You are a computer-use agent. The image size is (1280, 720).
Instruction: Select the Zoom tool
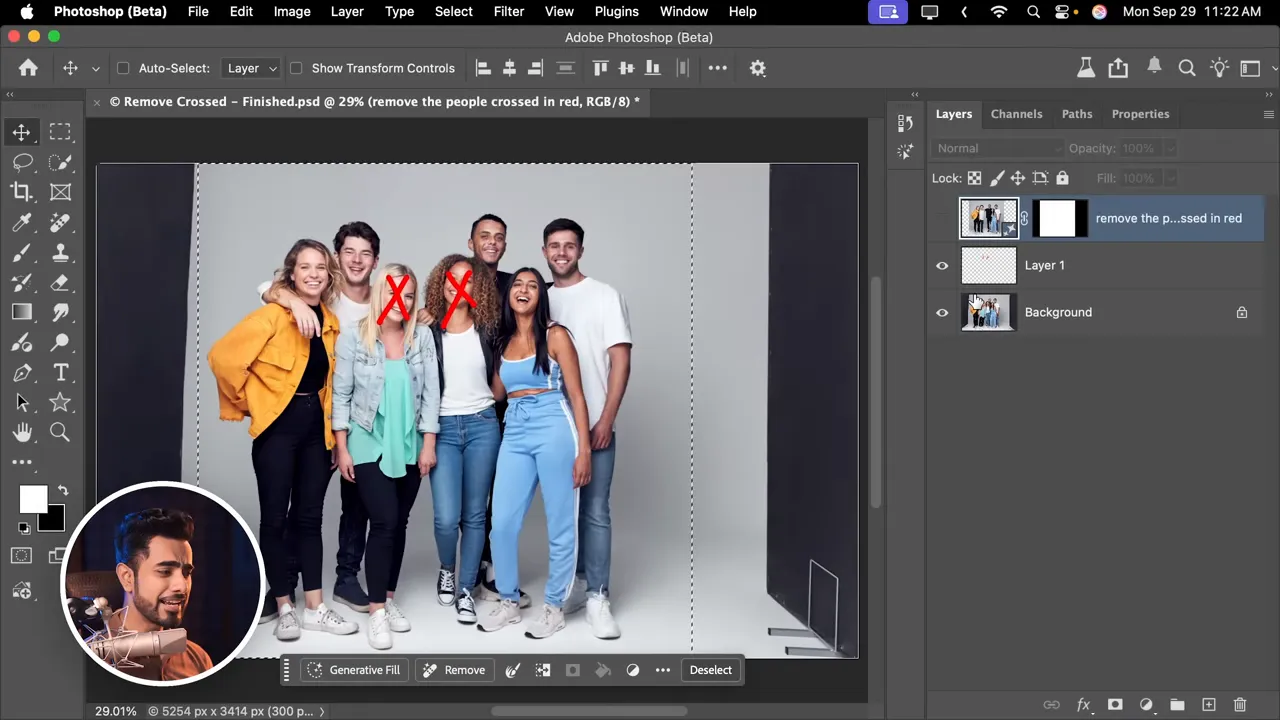(x=60, y=432)
